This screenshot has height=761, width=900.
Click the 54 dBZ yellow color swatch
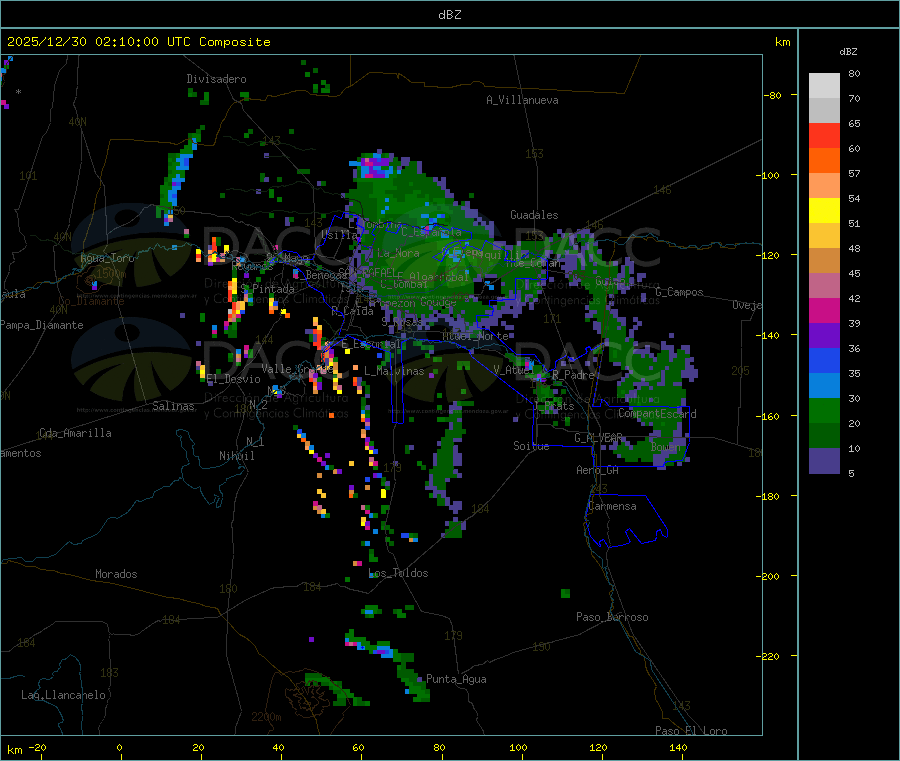pos(824,211)
